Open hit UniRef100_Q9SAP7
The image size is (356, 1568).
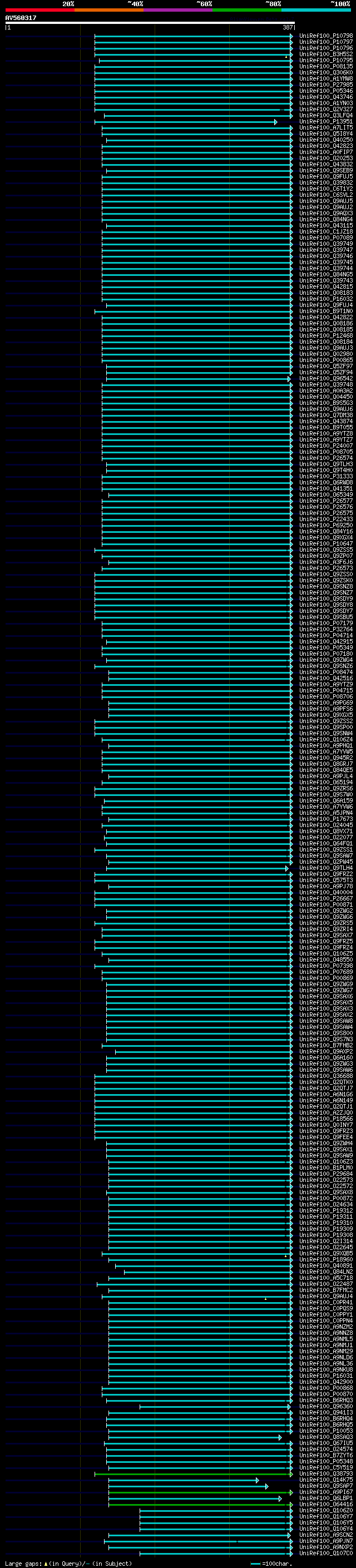coord(326,1486)
